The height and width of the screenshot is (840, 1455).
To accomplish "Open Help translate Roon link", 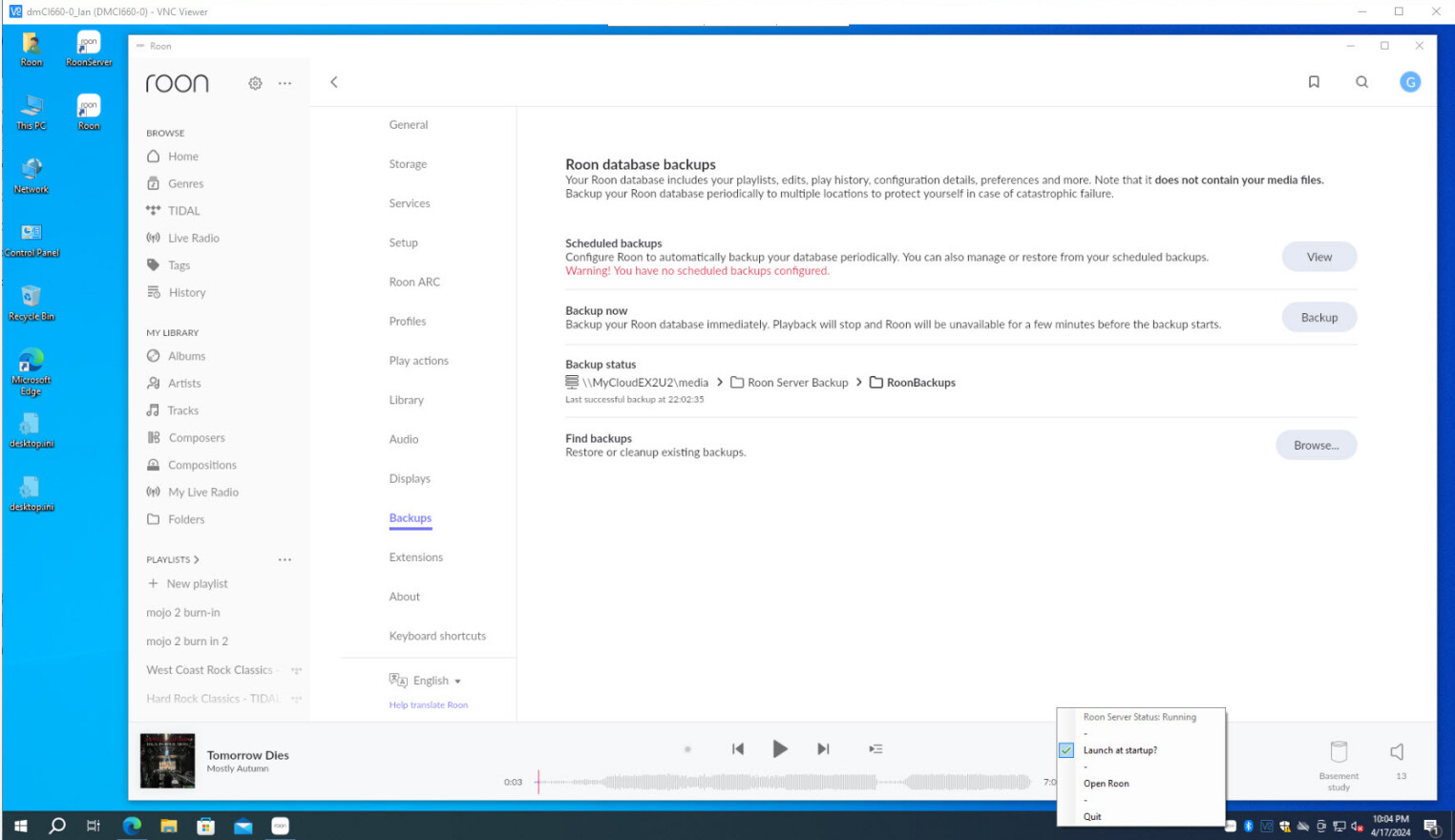I will pos(429,705).
